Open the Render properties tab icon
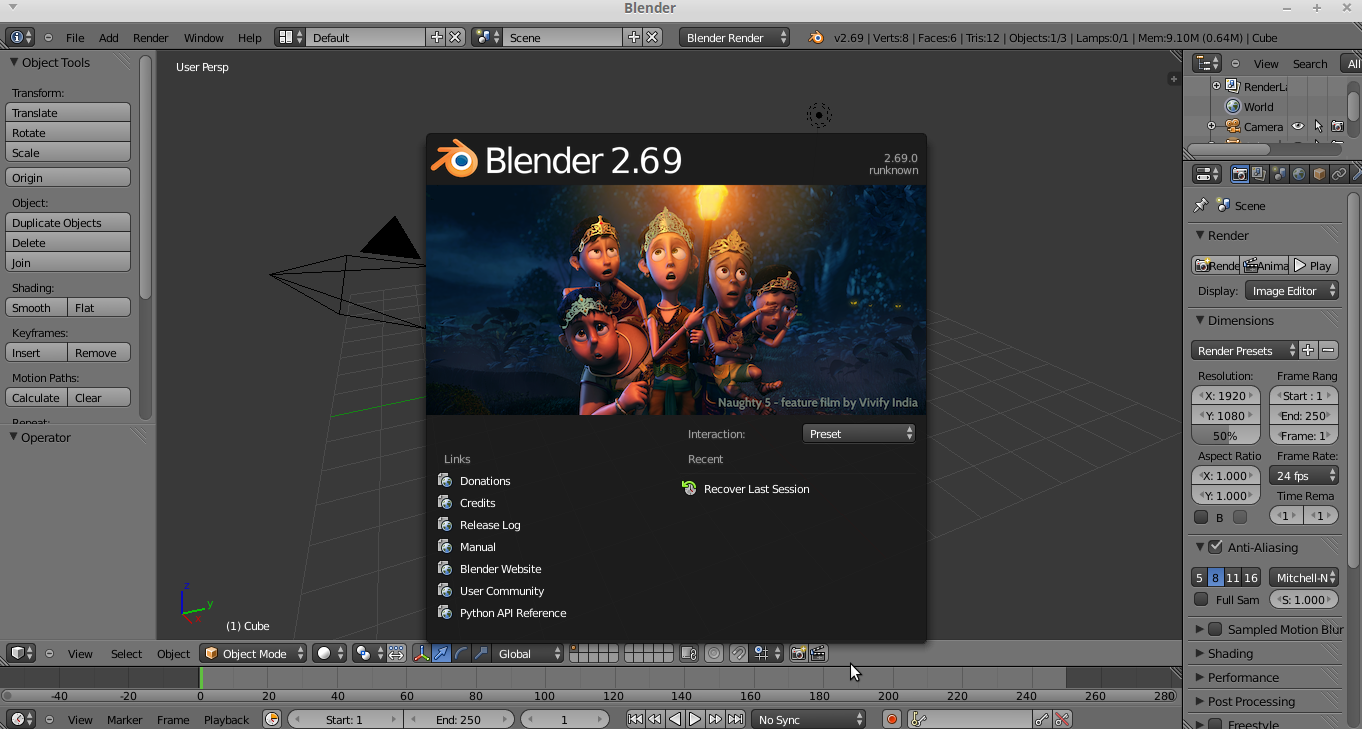The image size is (1362, 729). pyautogui.click(x=1240, y=174)
